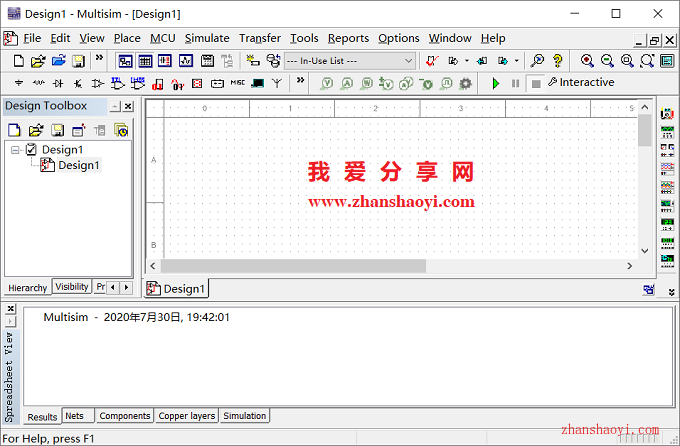Open the Simulate menu

coord(207,38)
